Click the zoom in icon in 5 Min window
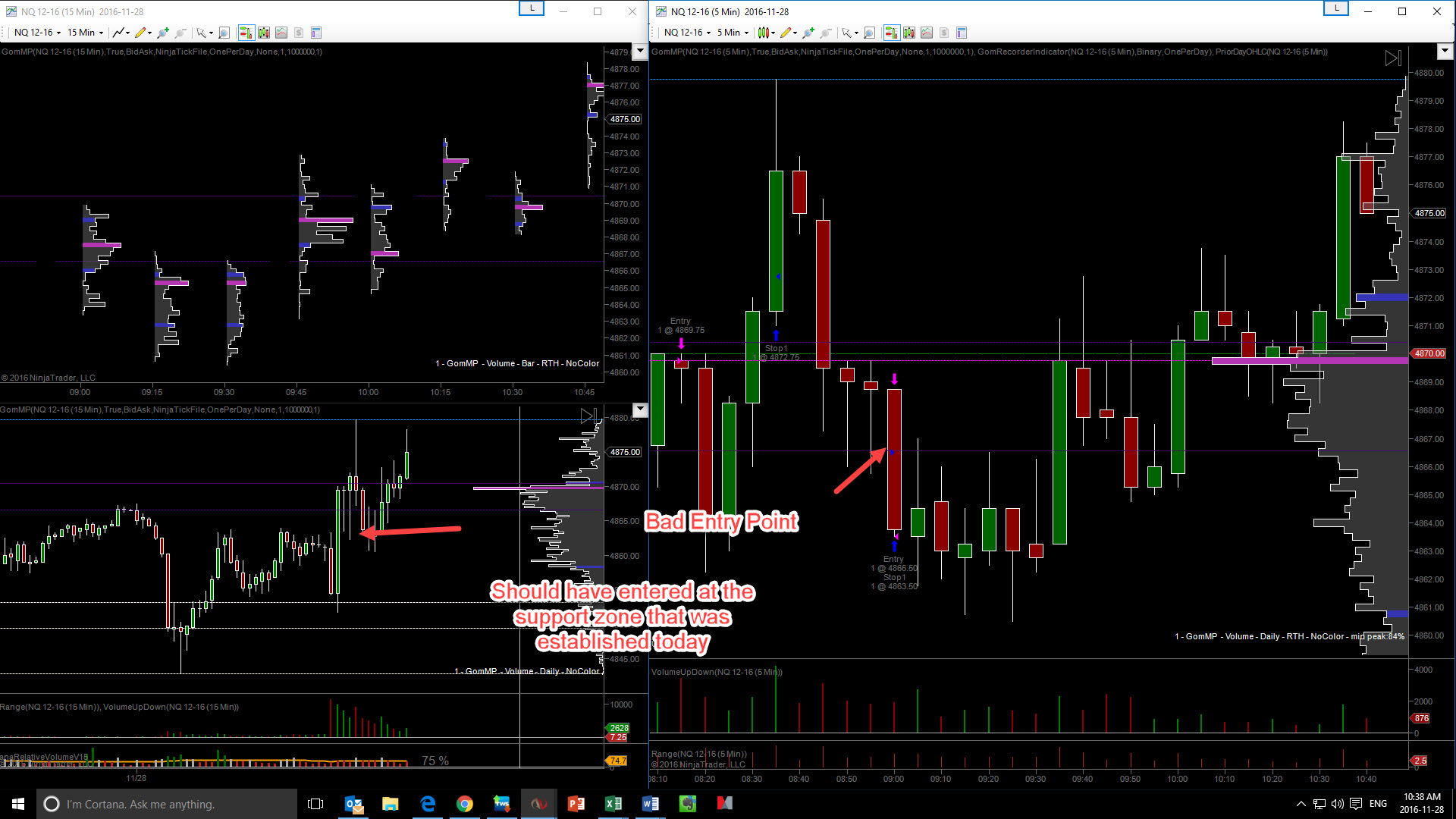 (x=808, y=33)
